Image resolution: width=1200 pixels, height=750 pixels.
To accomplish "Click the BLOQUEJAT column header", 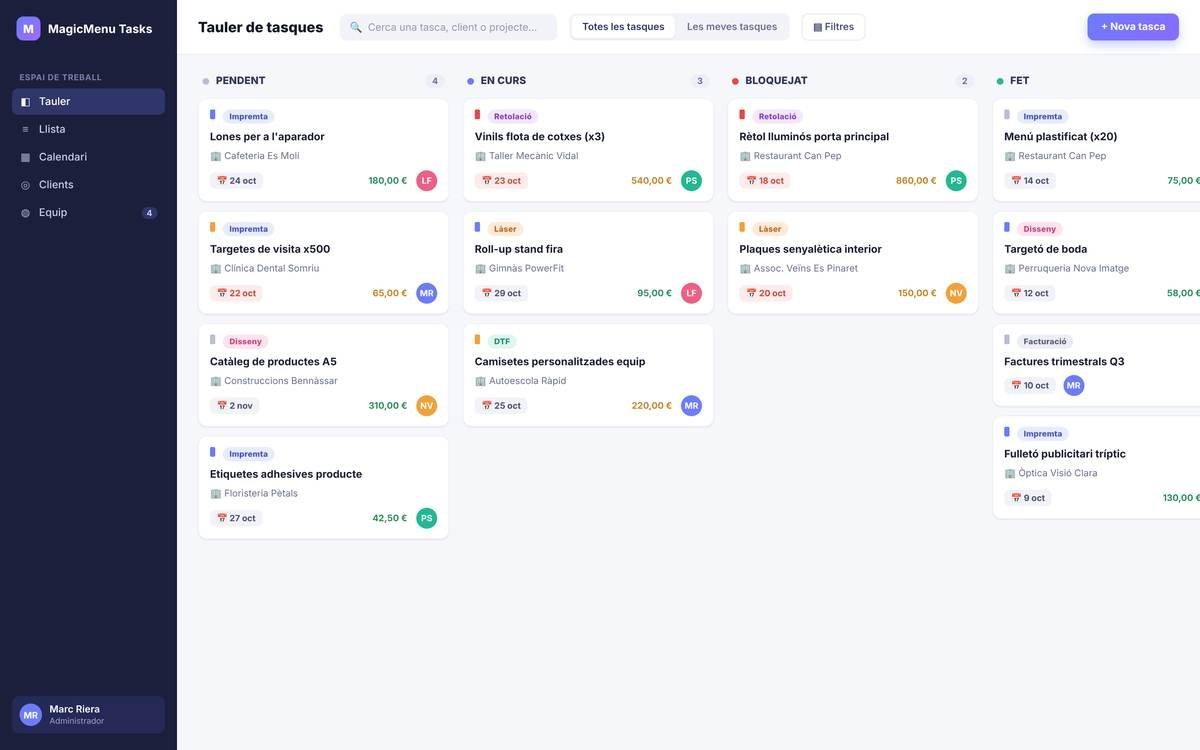I will (776, 81).
